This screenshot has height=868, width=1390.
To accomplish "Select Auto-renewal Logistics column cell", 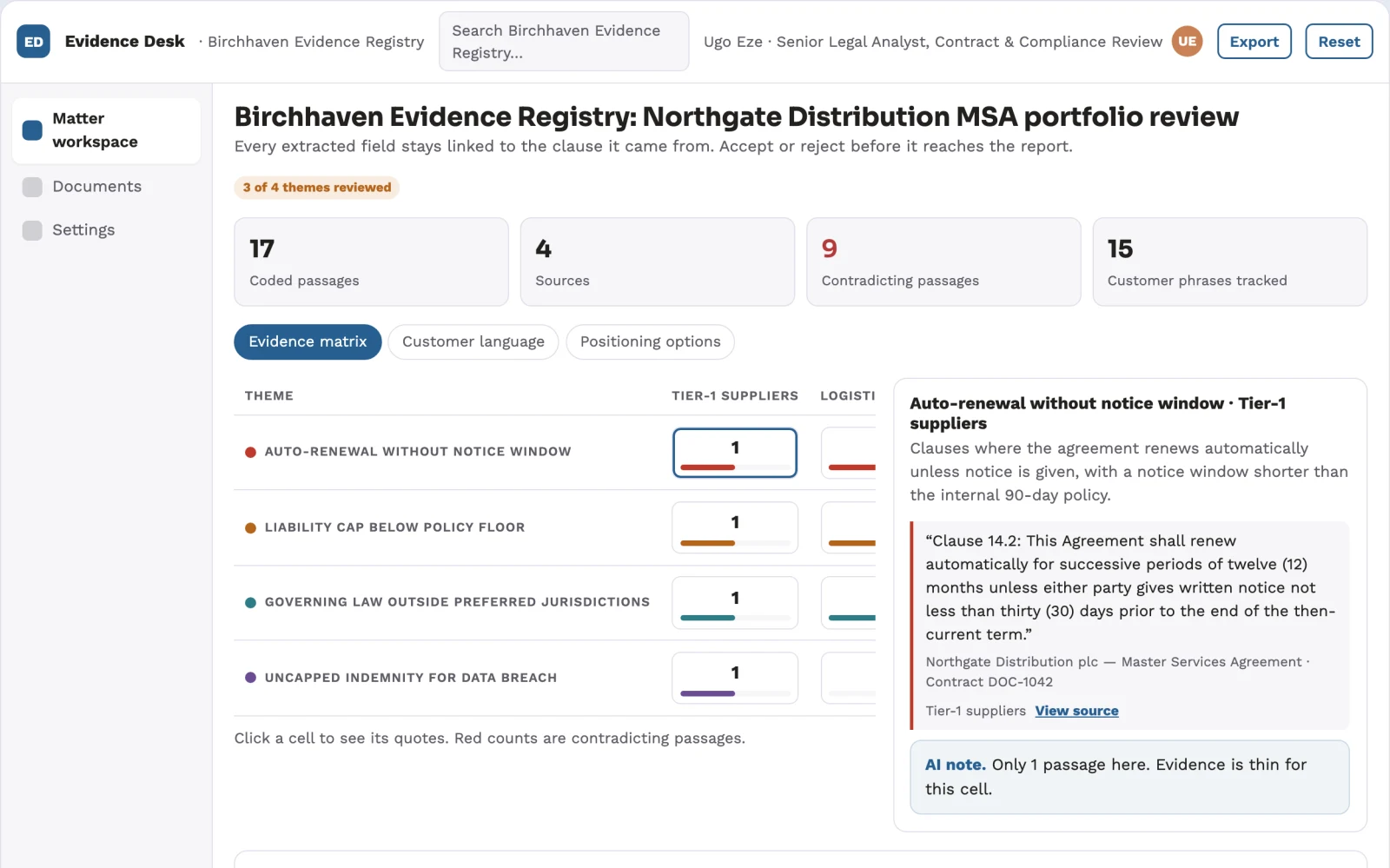I will point(849,453).
